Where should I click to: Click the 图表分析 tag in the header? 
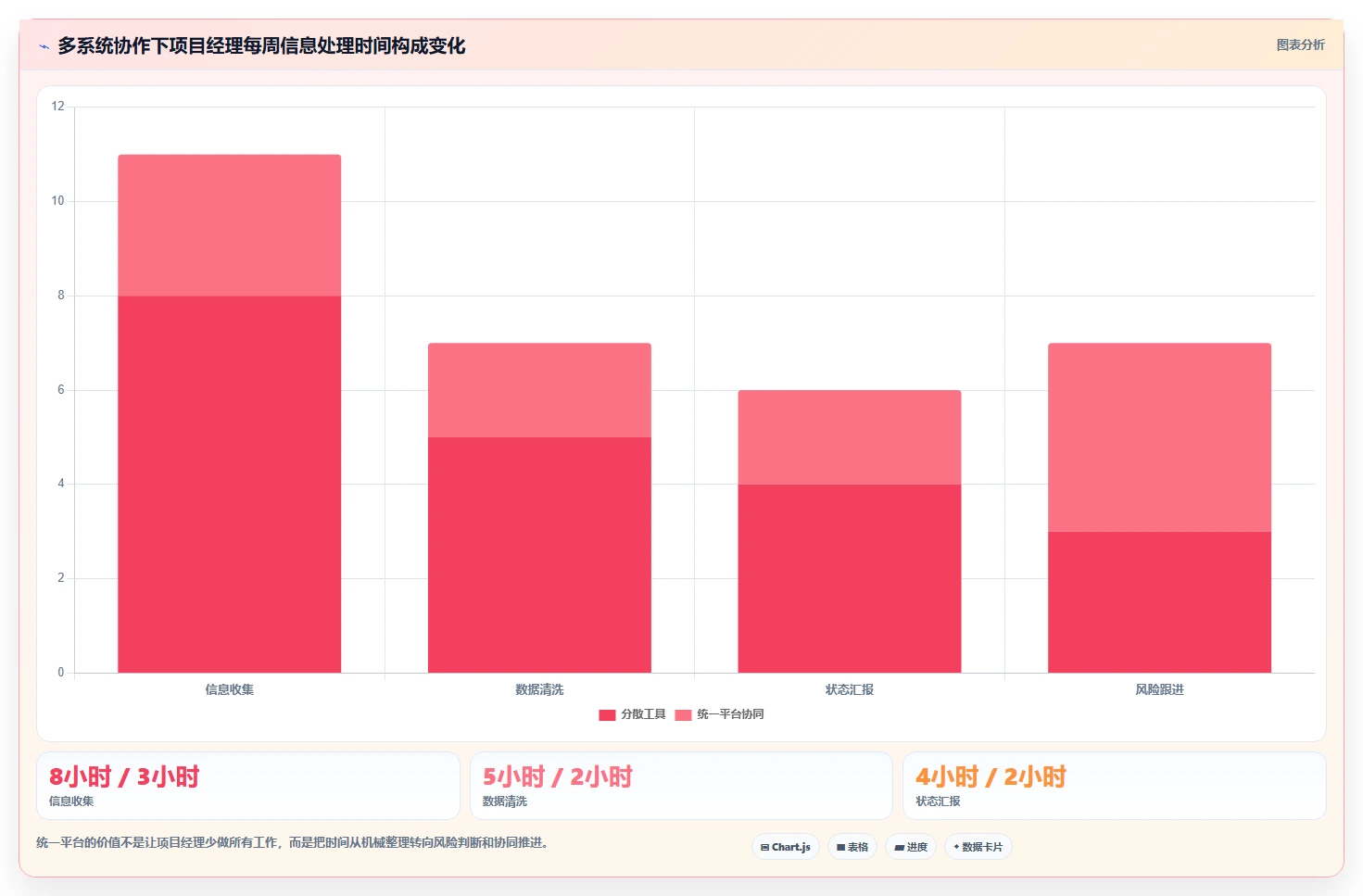click(1300, 44)
